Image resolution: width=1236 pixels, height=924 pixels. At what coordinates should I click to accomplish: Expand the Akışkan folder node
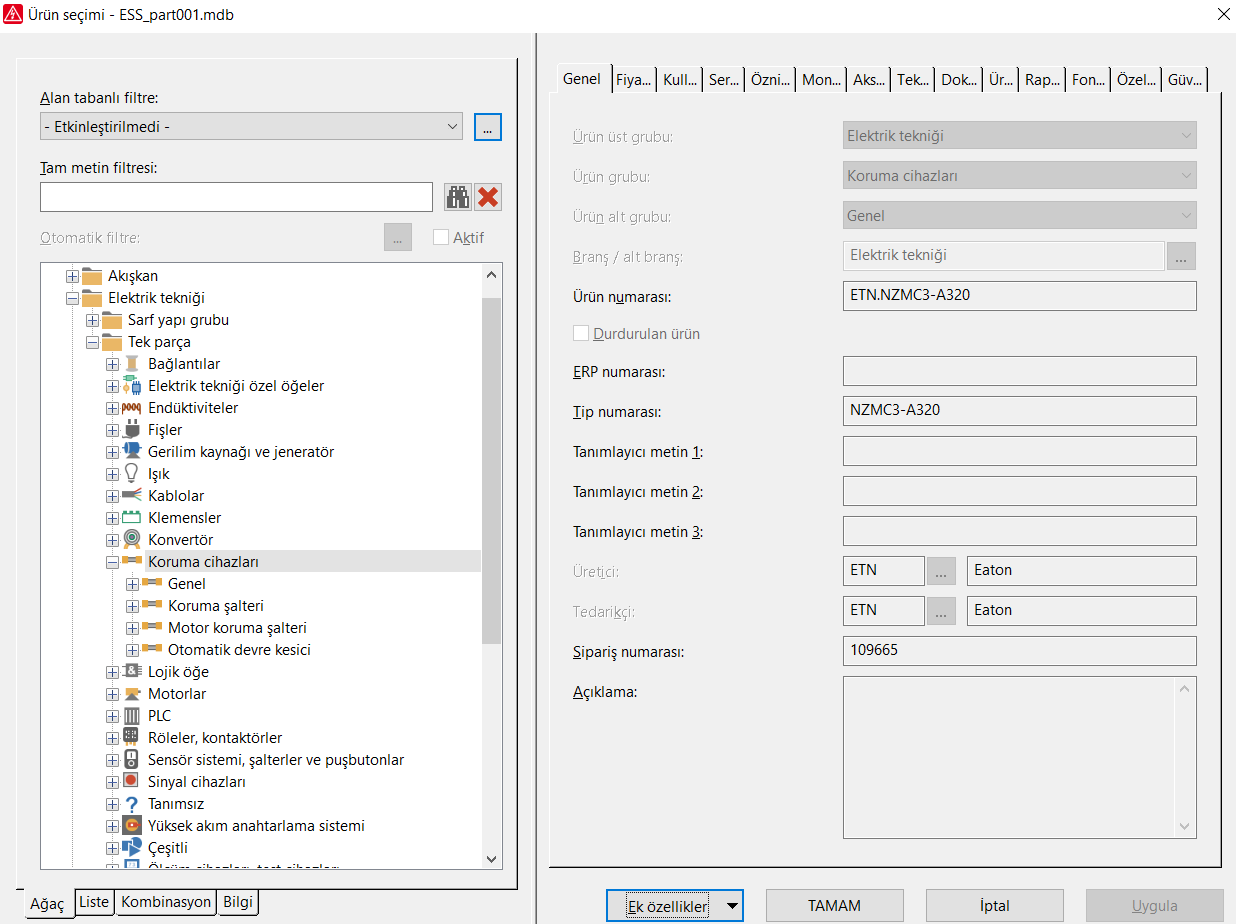point(72,276)
